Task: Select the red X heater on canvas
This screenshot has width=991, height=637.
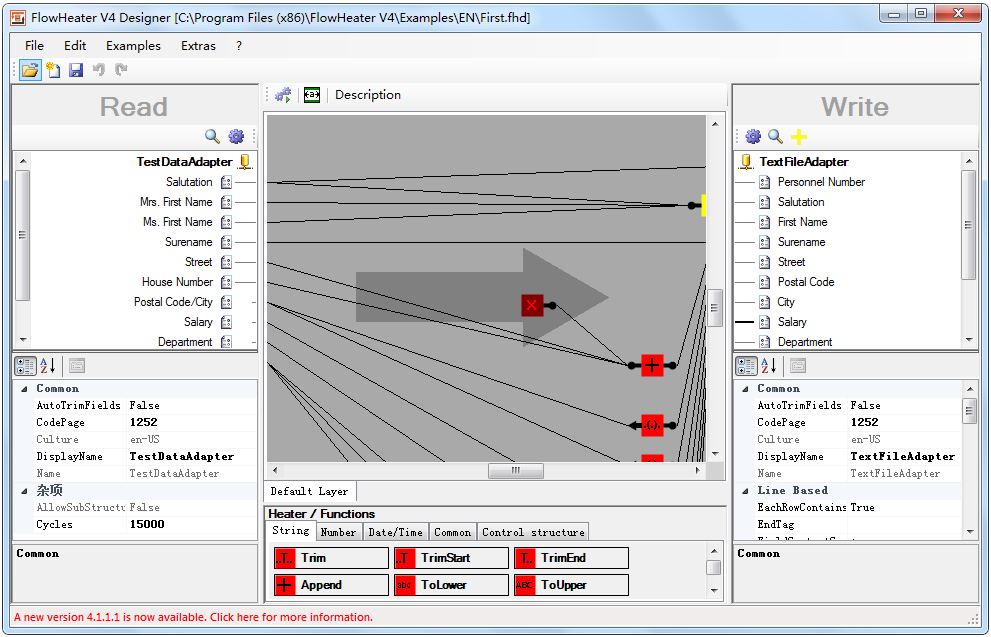Action: (532, 306)
